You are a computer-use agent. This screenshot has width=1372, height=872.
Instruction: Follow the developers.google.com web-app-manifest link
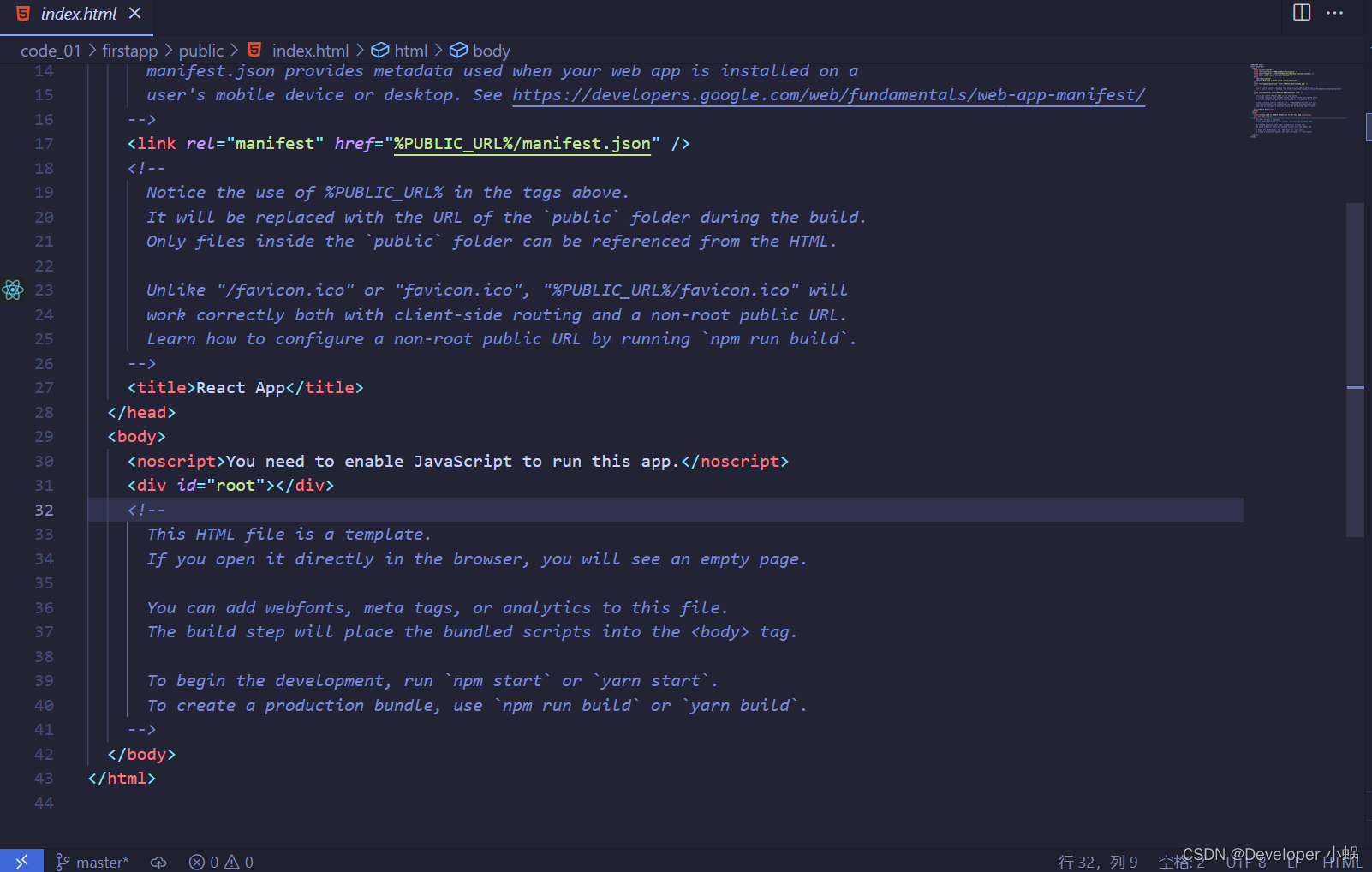pyautogui.click(x=828, y=95)
